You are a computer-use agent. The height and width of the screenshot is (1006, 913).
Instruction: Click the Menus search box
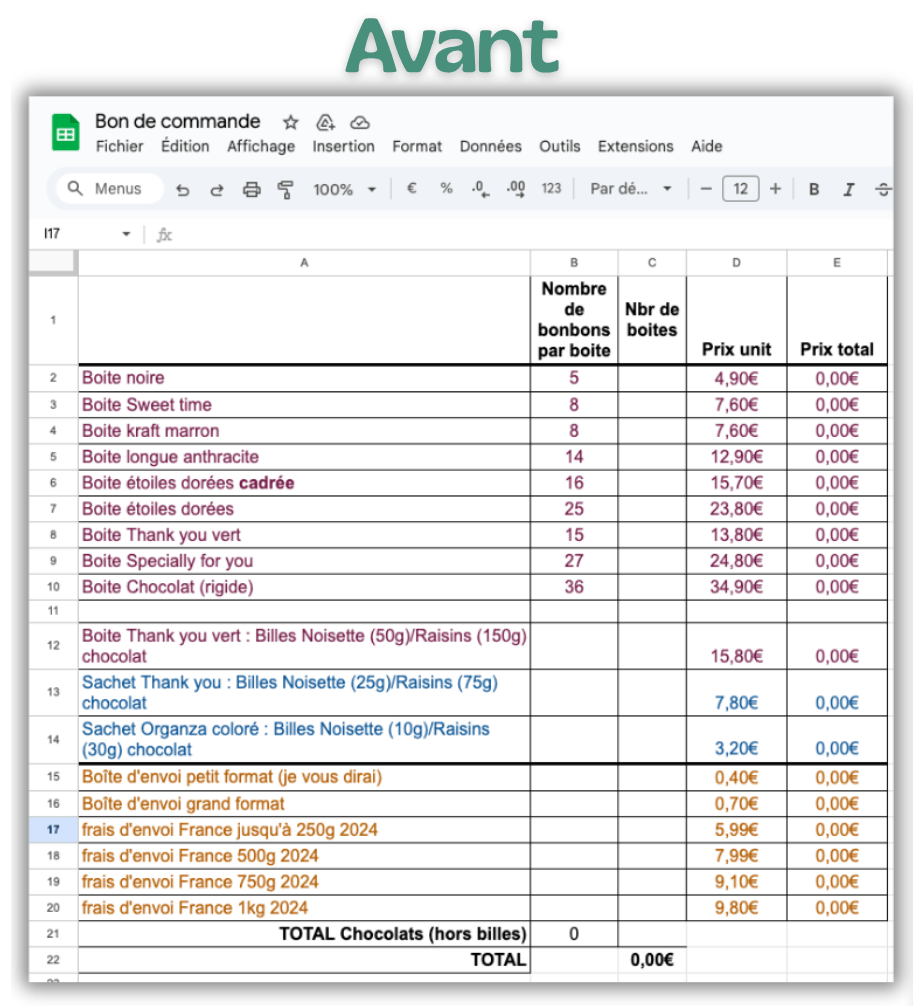pos(107,188)
